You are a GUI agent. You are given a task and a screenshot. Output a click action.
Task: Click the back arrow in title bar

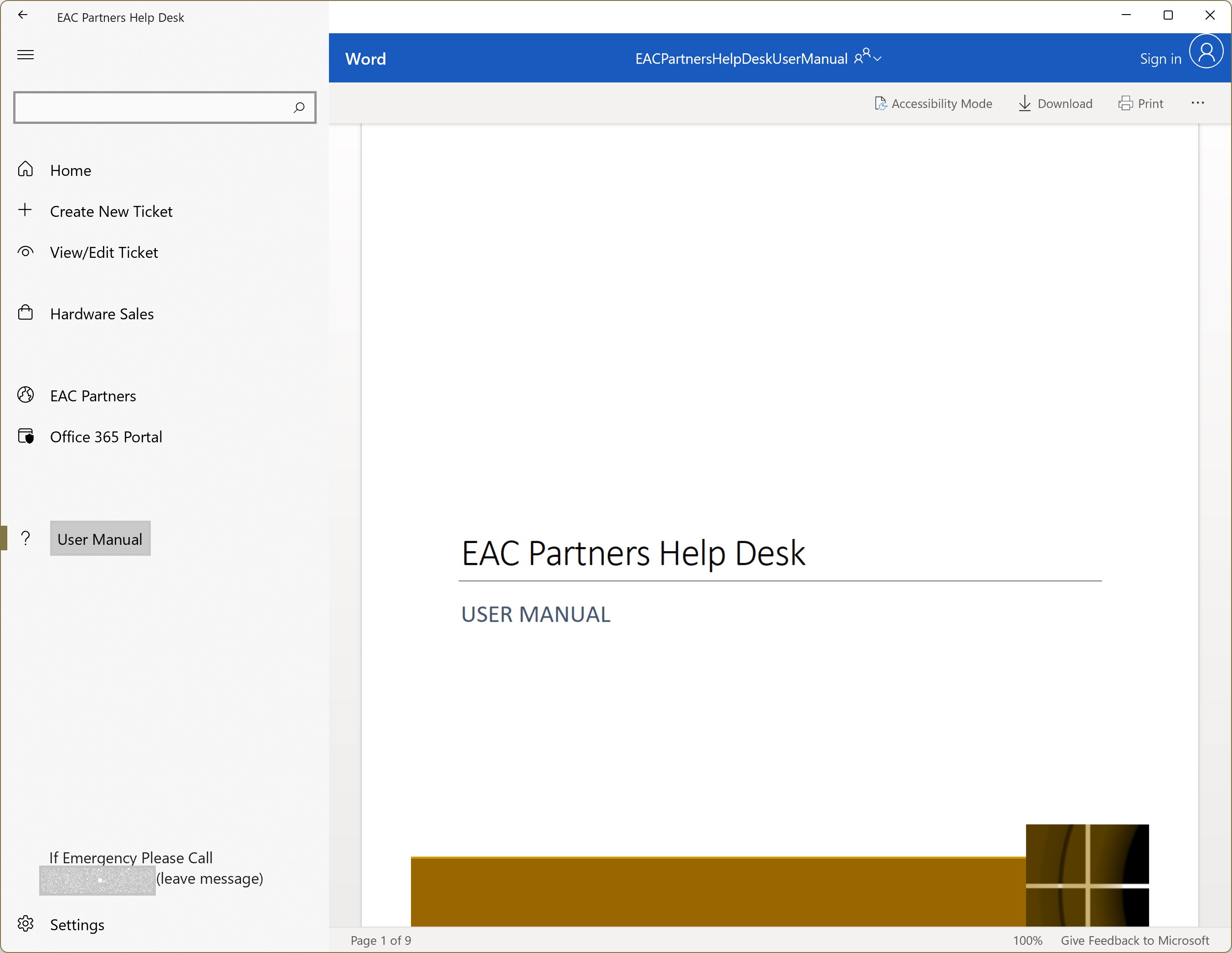(x=23, y=15)
